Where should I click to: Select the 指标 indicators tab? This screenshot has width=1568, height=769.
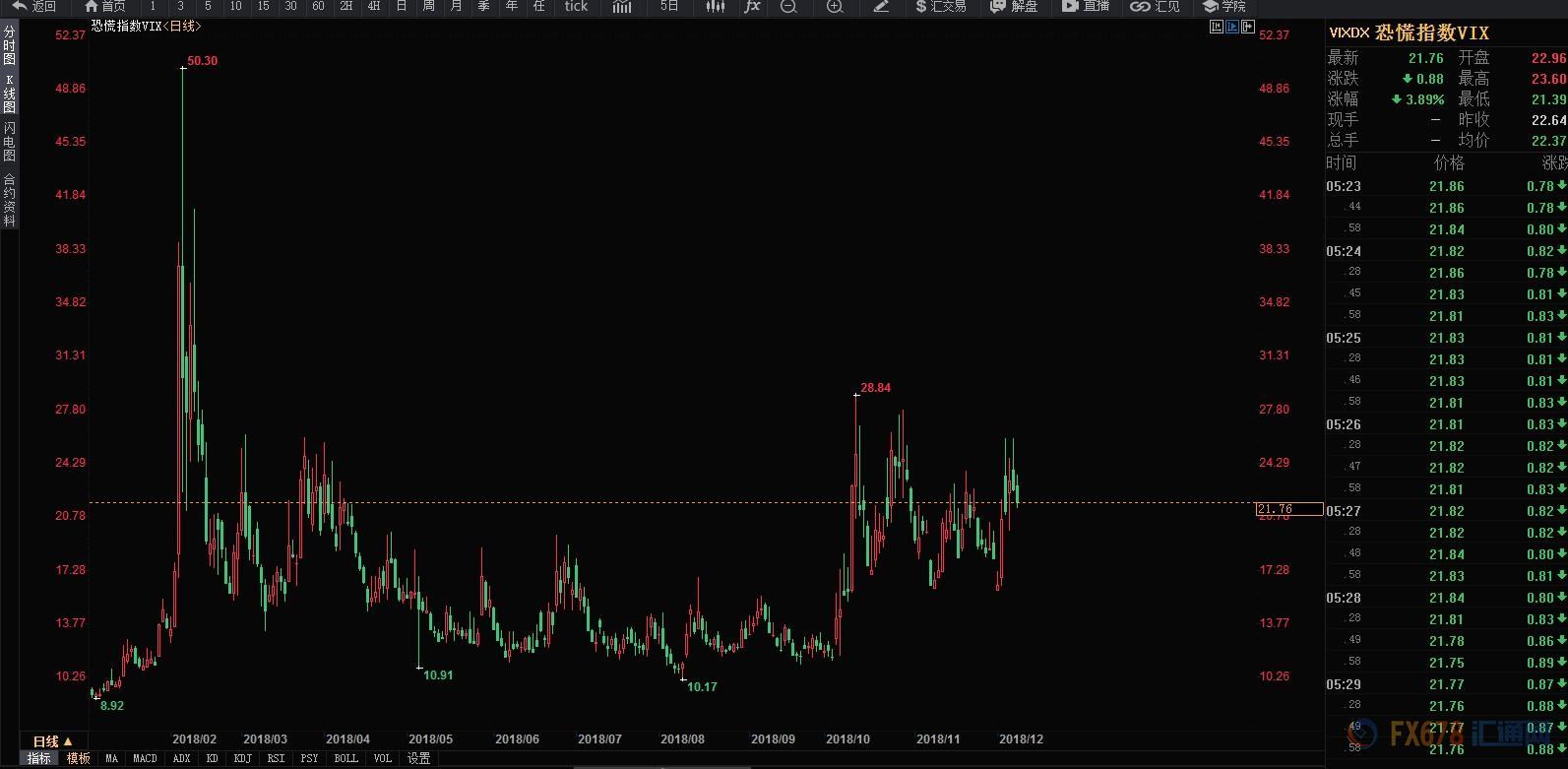tap(38, 758)
